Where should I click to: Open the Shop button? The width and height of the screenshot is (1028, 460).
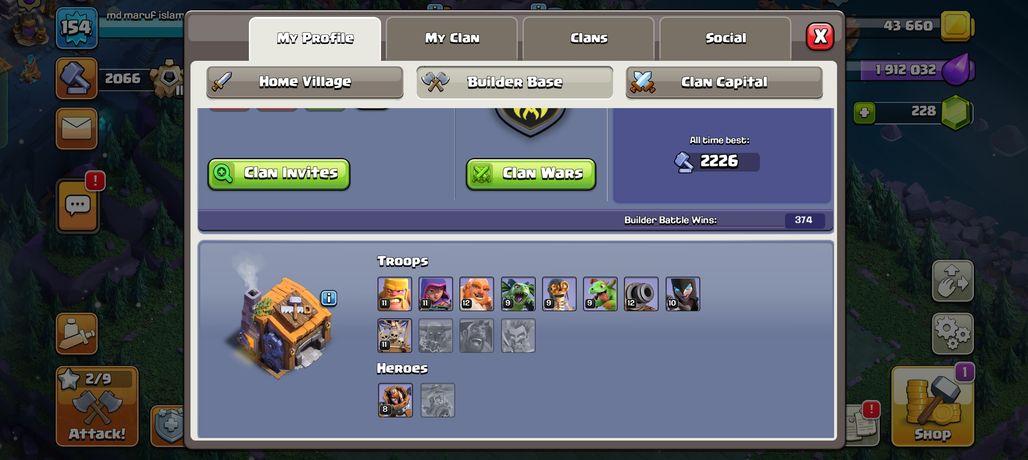tap(932, 406)
